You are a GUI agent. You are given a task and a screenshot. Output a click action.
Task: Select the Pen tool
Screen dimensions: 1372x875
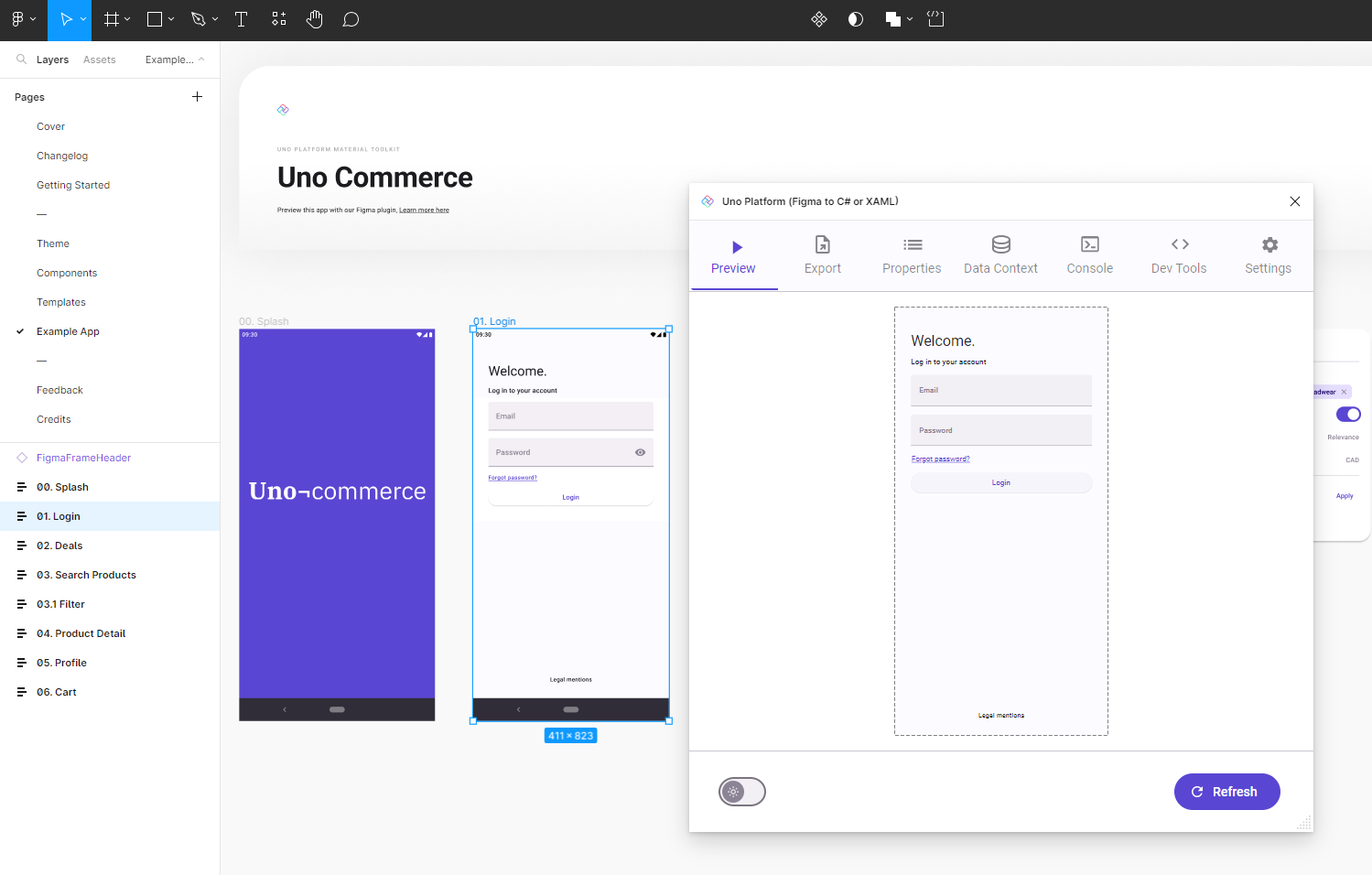[197, 18]
